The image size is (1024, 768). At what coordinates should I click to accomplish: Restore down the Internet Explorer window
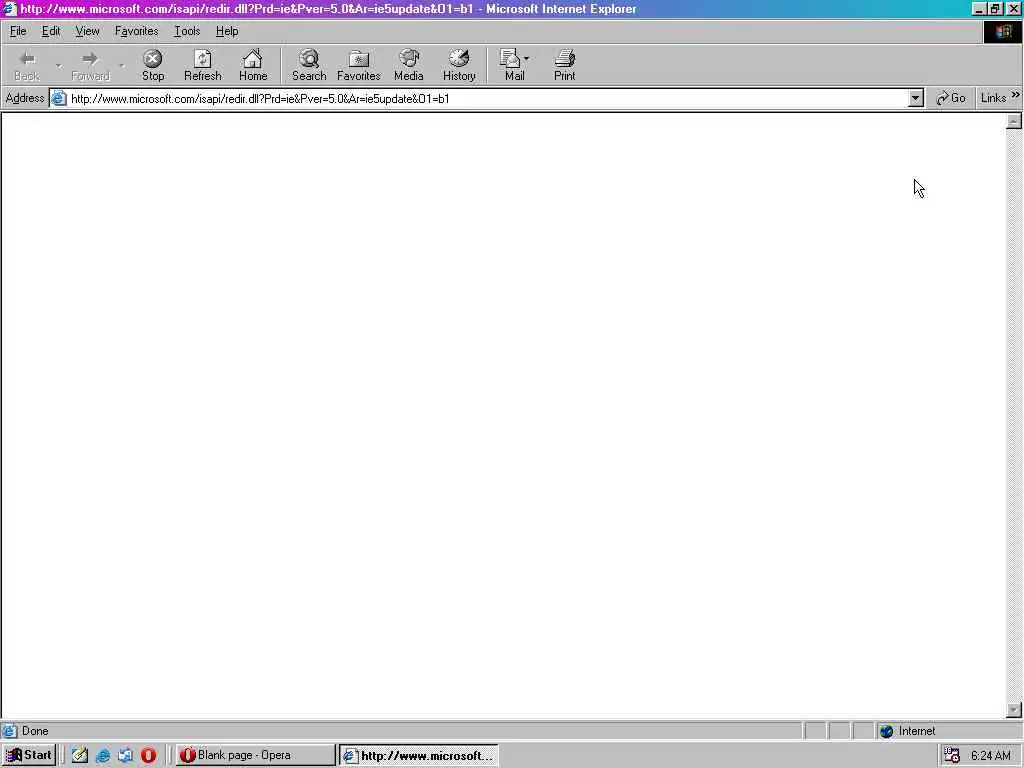click(x=995, y=8)
